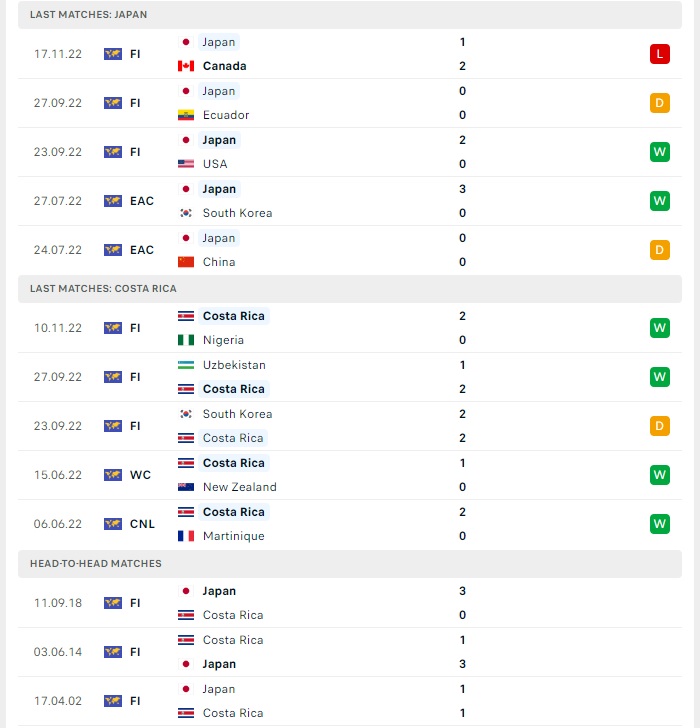Screen dimensions: 700x728
Task: Click the red L result badge
Action: click(659, 54)
